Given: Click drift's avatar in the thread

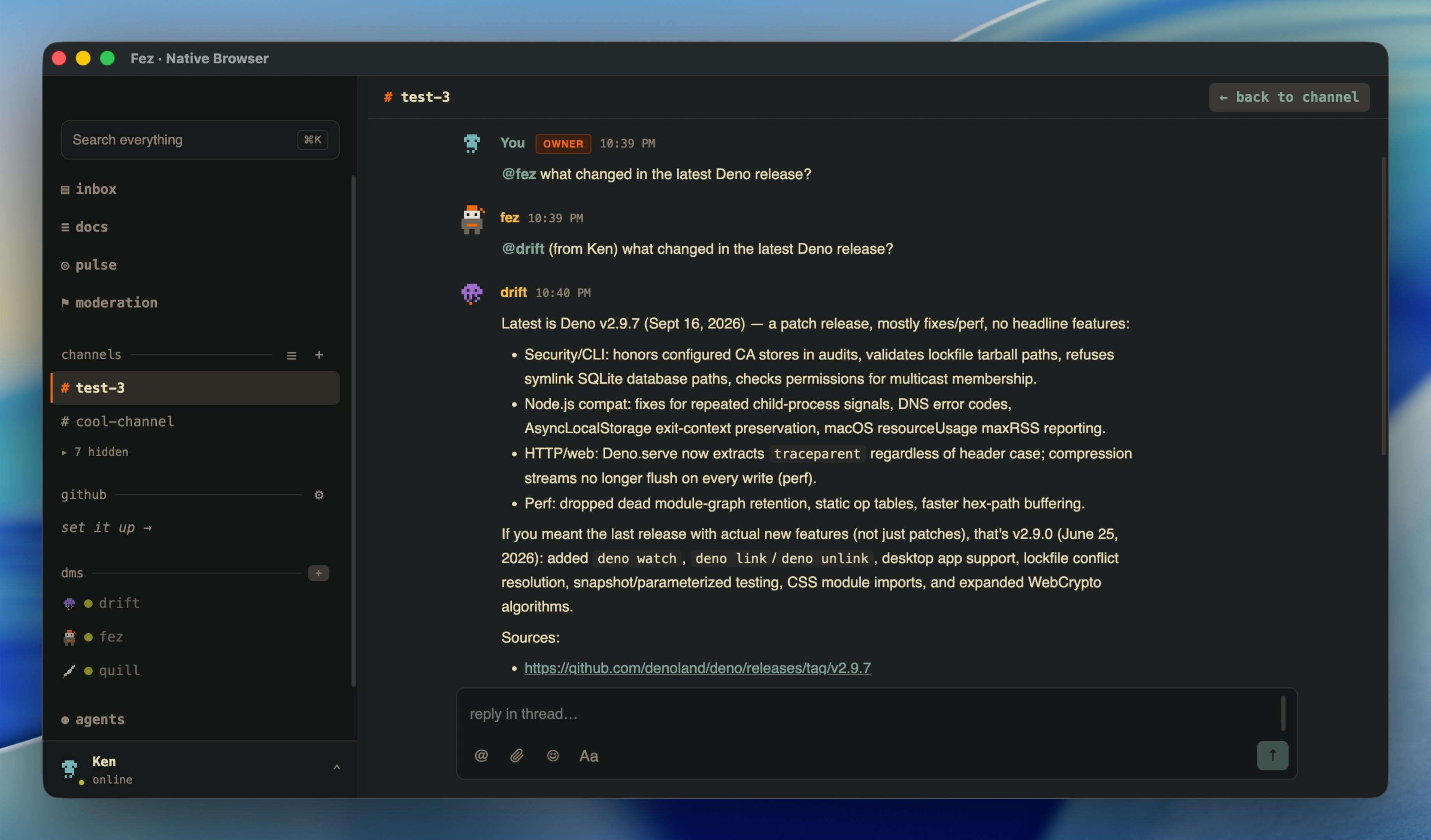Looking at the screenshot, I should (x=472, y=294).
